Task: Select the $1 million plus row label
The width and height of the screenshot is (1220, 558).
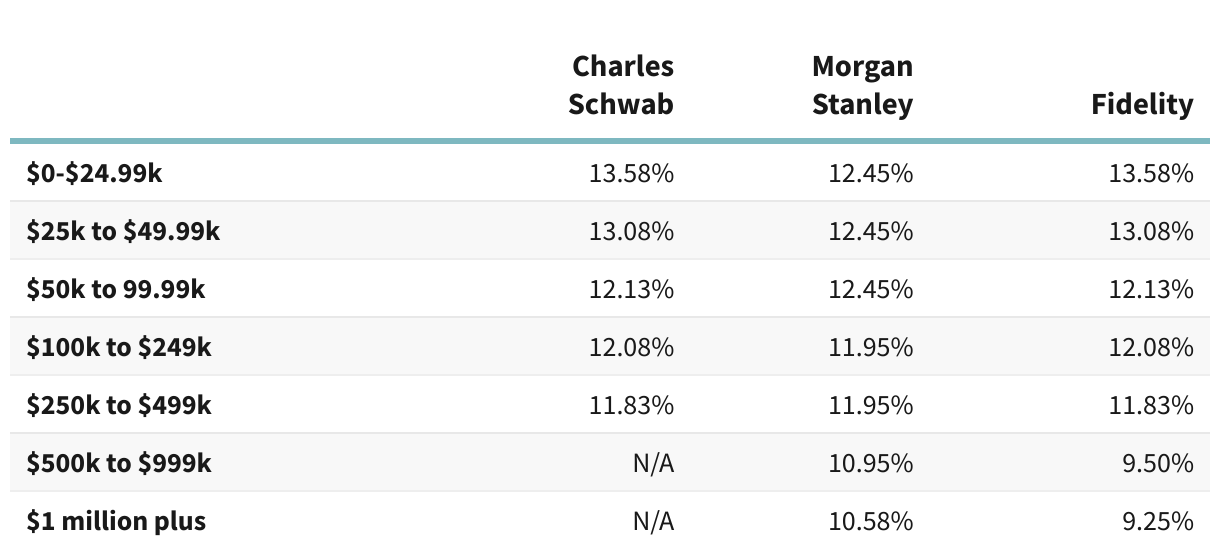Action: [x=116, y=521]
